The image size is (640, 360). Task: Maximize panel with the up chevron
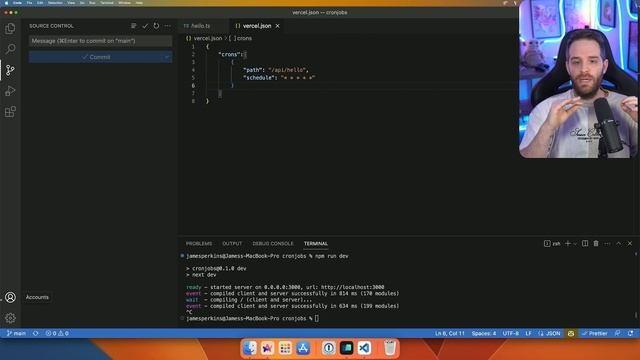click(618, 243)
